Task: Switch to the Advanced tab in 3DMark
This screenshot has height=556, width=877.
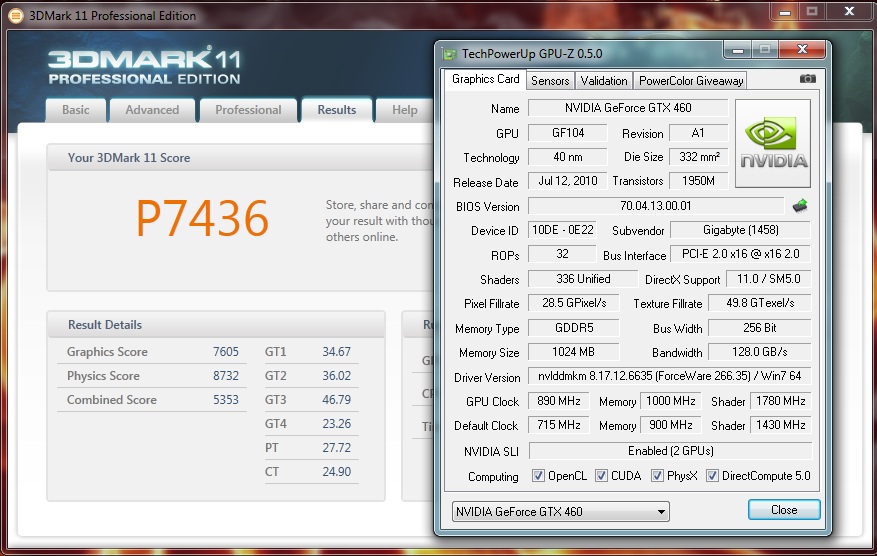Action: [152, 110]
